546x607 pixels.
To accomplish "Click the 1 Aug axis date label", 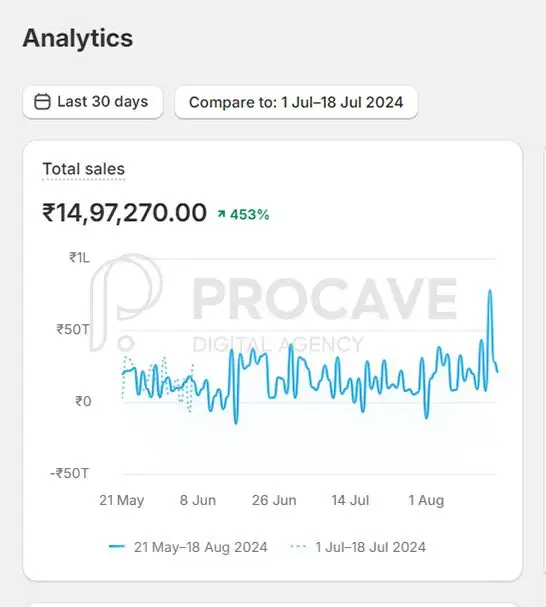I will point(426,500).
